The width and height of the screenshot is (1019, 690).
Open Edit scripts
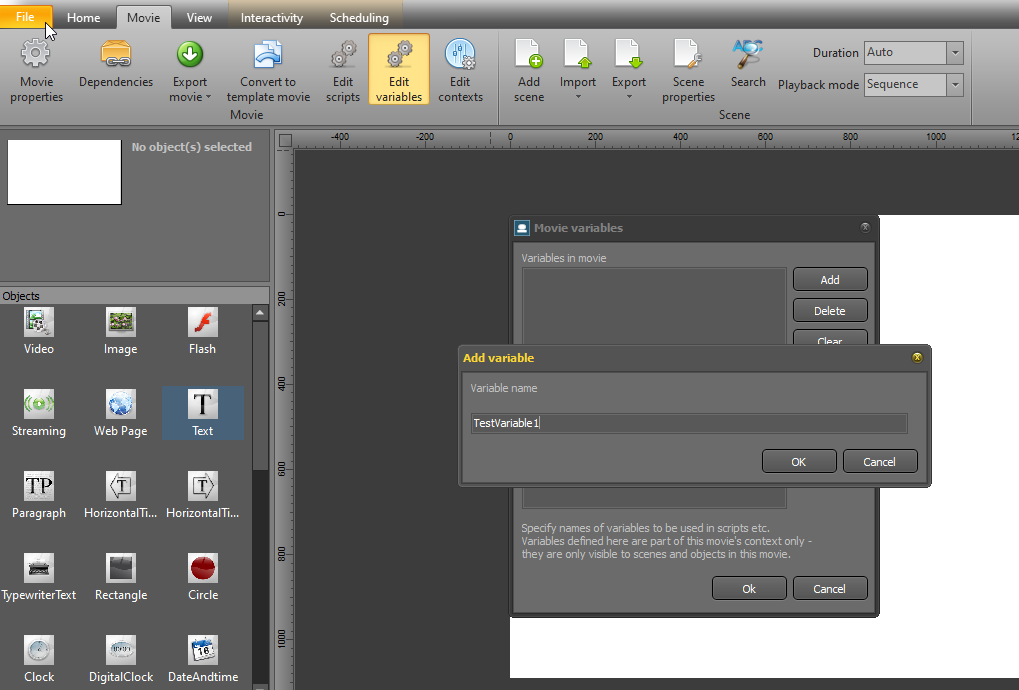342,70
